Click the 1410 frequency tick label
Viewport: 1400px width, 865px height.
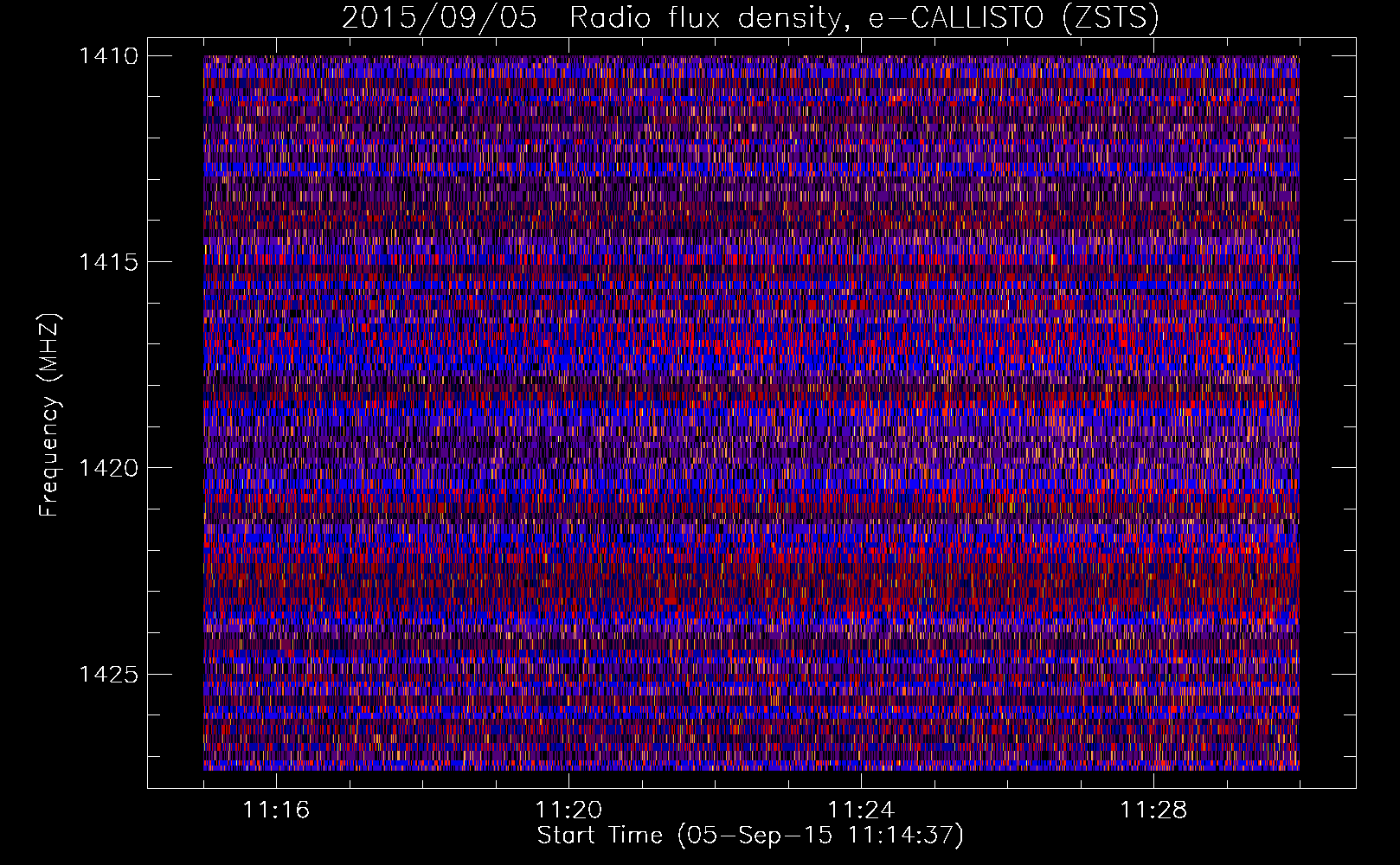coord(108,55)
